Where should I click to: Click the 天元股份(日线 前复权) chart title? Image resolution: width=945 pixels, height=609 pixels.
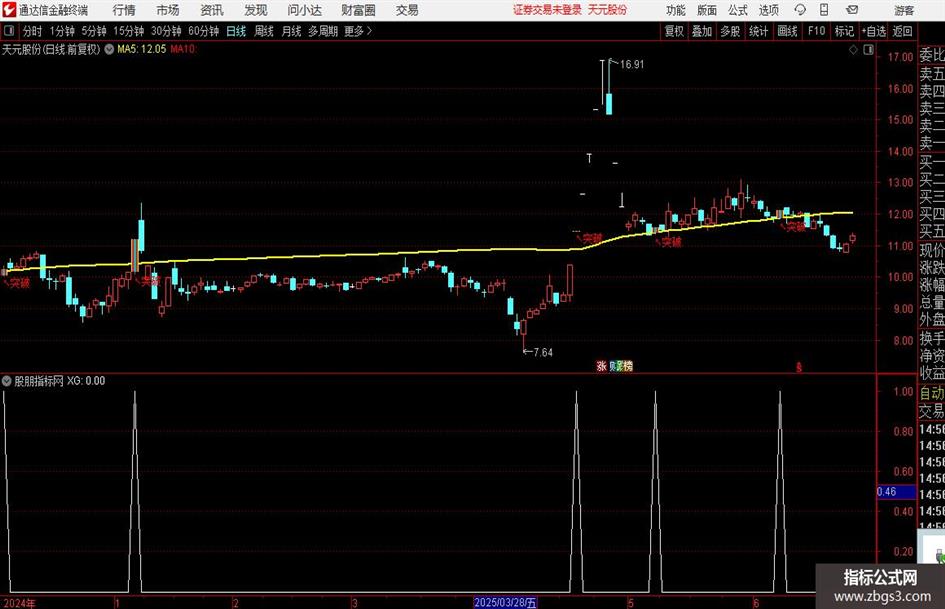click(x=51, y=49)
